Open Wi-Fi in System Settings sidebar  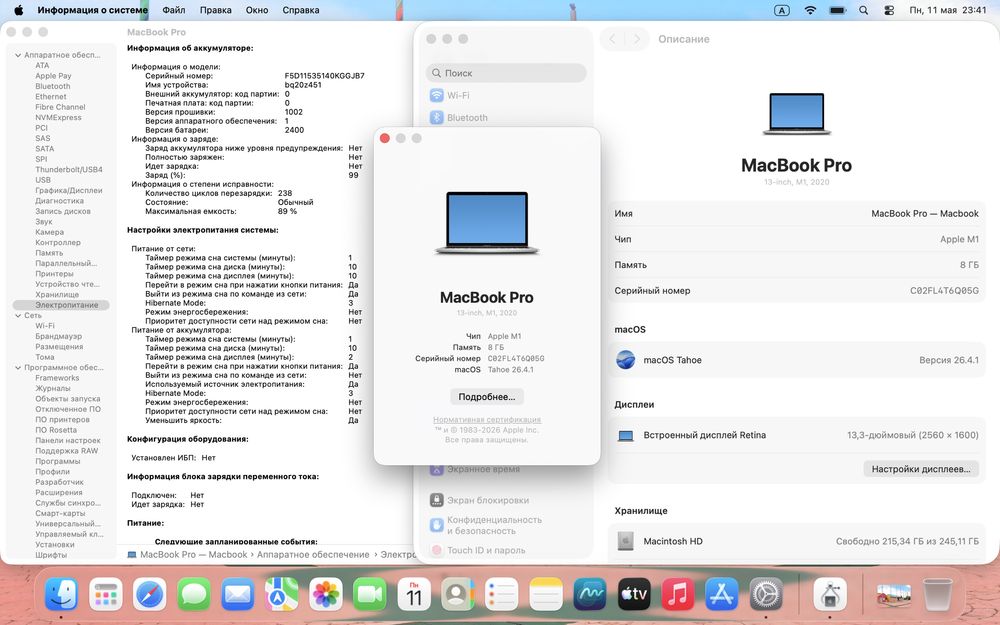506,95
